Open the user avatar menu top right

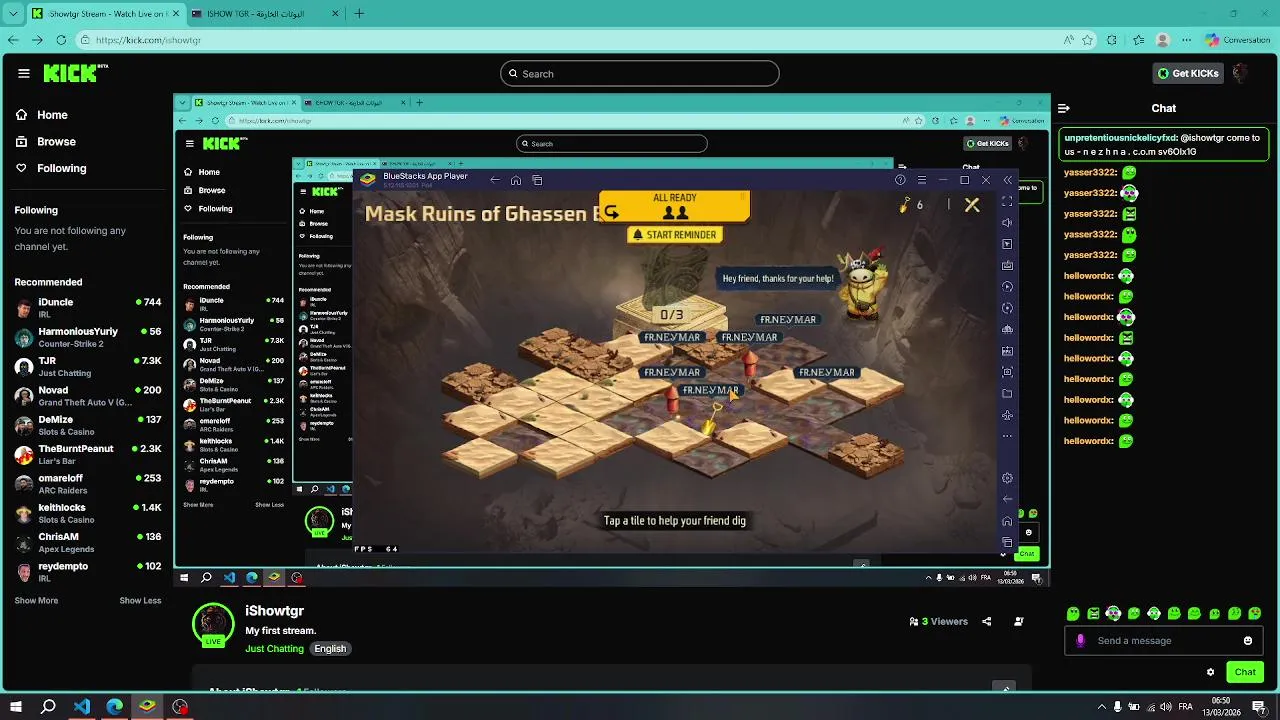1241,73
